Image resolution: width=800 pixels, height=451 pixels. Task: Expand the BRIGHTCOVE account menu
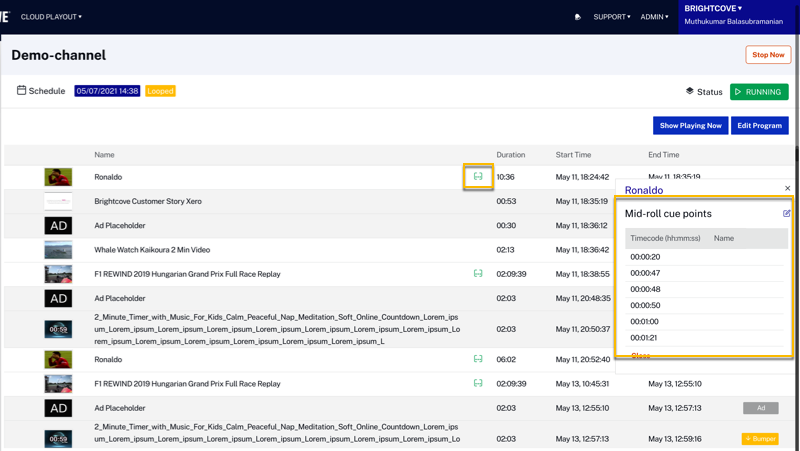pyautogui.click(x=713, y=8)
